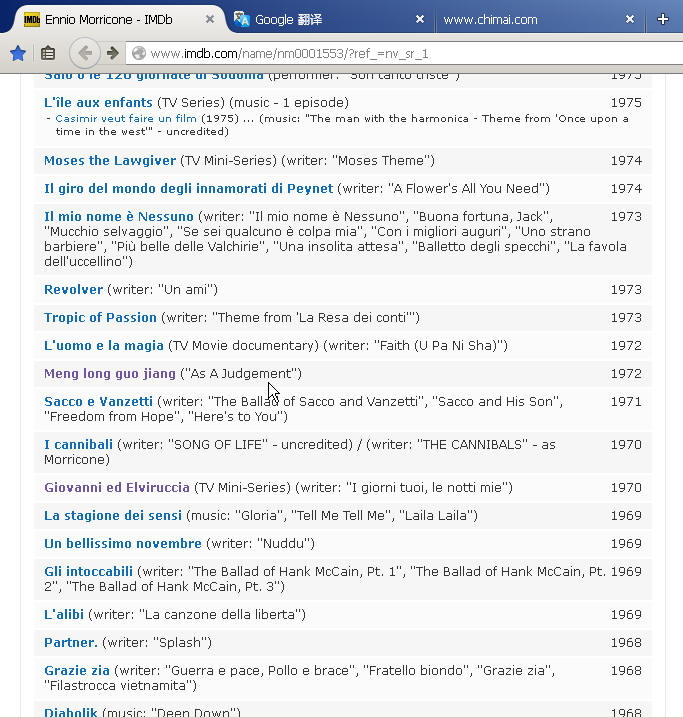Click the "As A Judgement" credit text
The width and height of the screenshot is (683, 718).
(x=241, y=374)
